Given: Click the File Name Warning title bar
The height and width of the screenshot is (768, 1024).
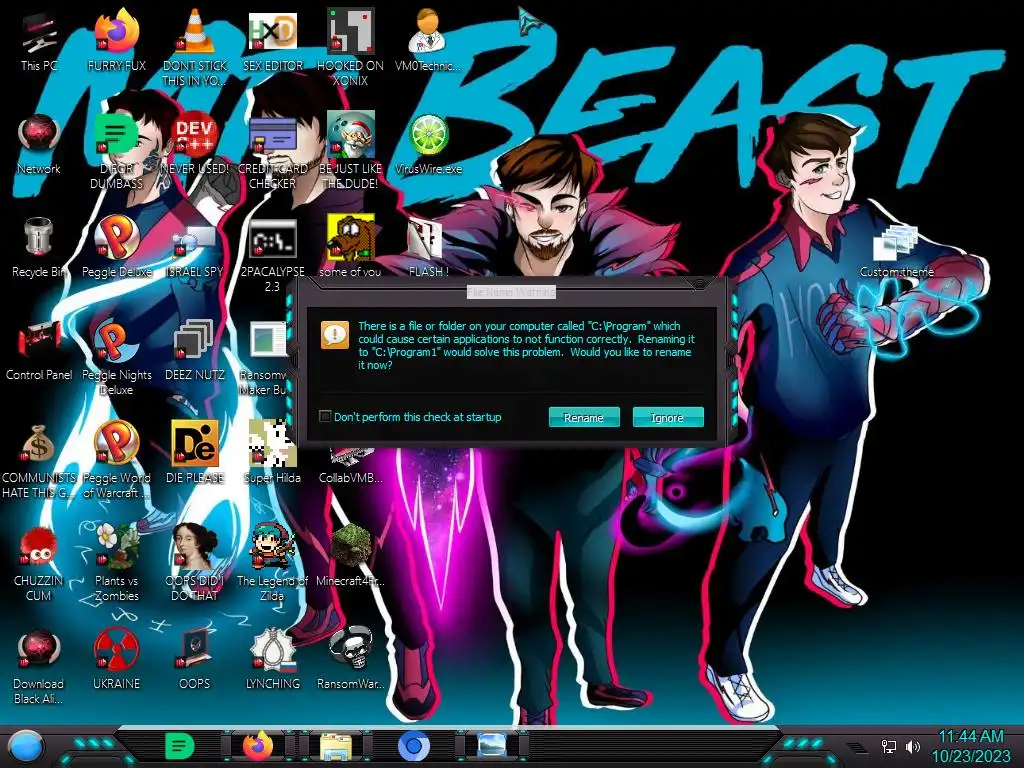Looking at the screenshot, I should (511, 291).
